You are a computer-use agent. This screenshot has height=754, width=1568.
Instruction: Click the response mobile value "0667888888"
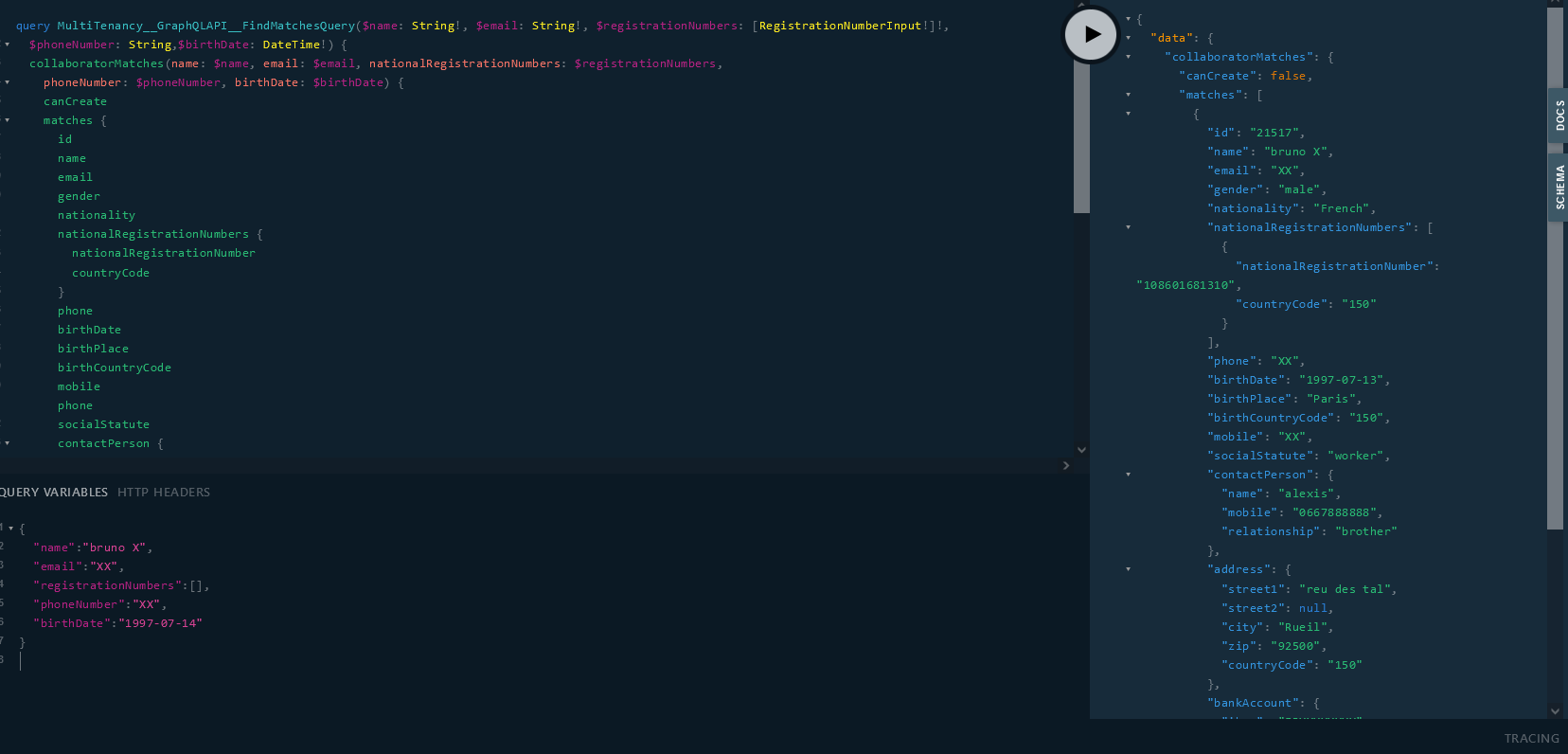click(x=1333, y=512)
